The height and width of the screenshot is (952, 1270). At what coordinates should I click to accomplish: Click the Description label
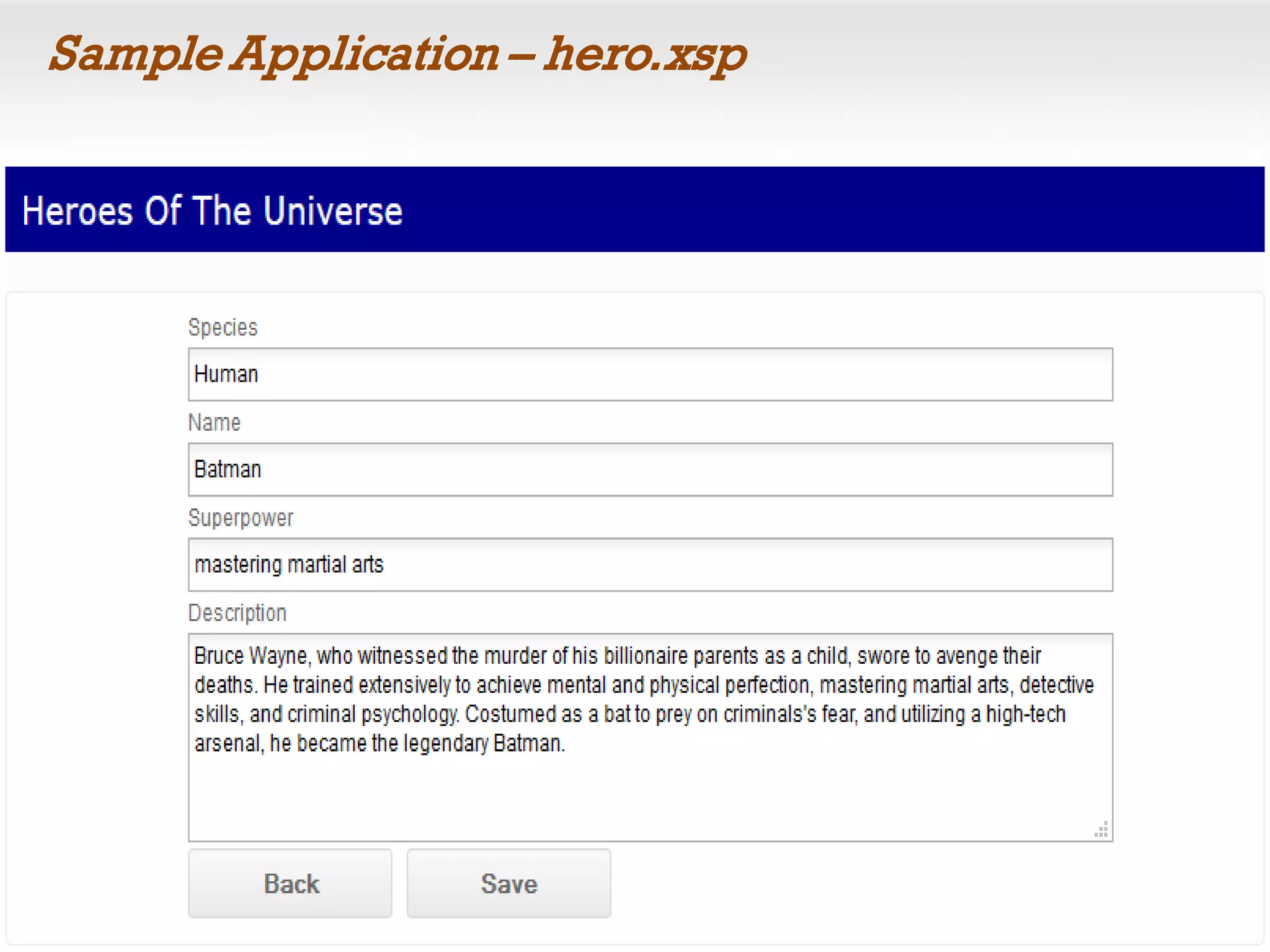pos(237,613)
